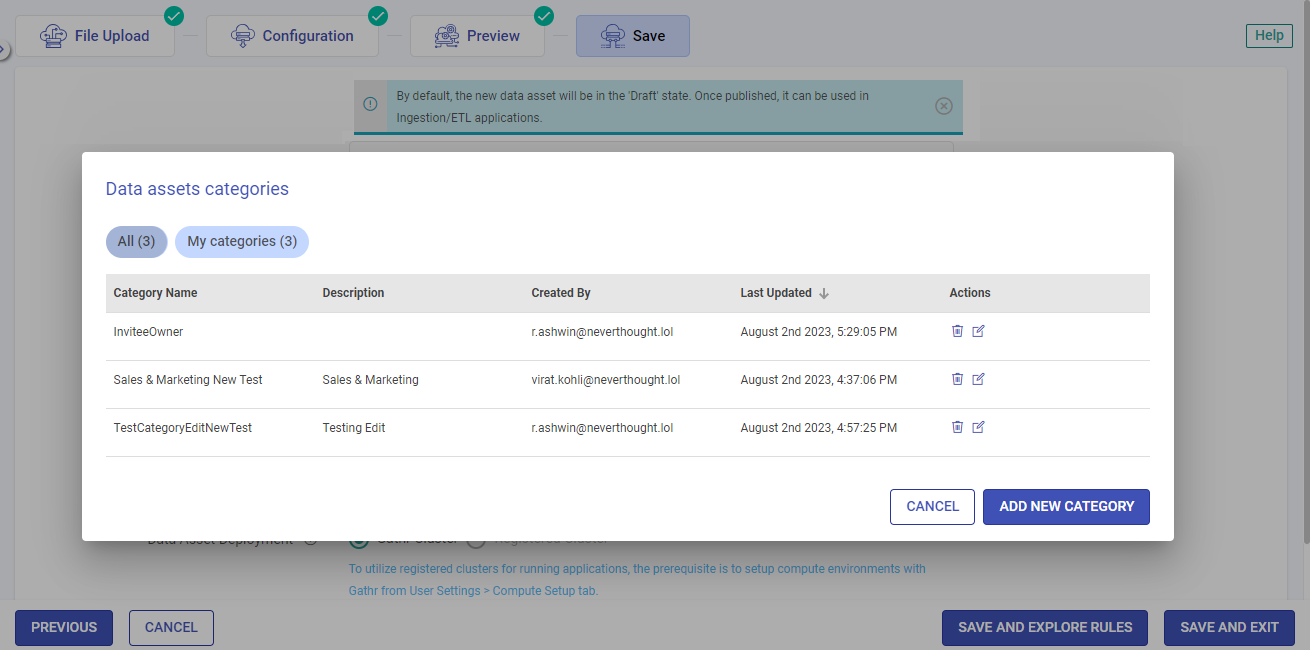The width and height of the screenshot is (1310, 650).
Task: Open the My categories (3) tab
Action: pos(241,241)
